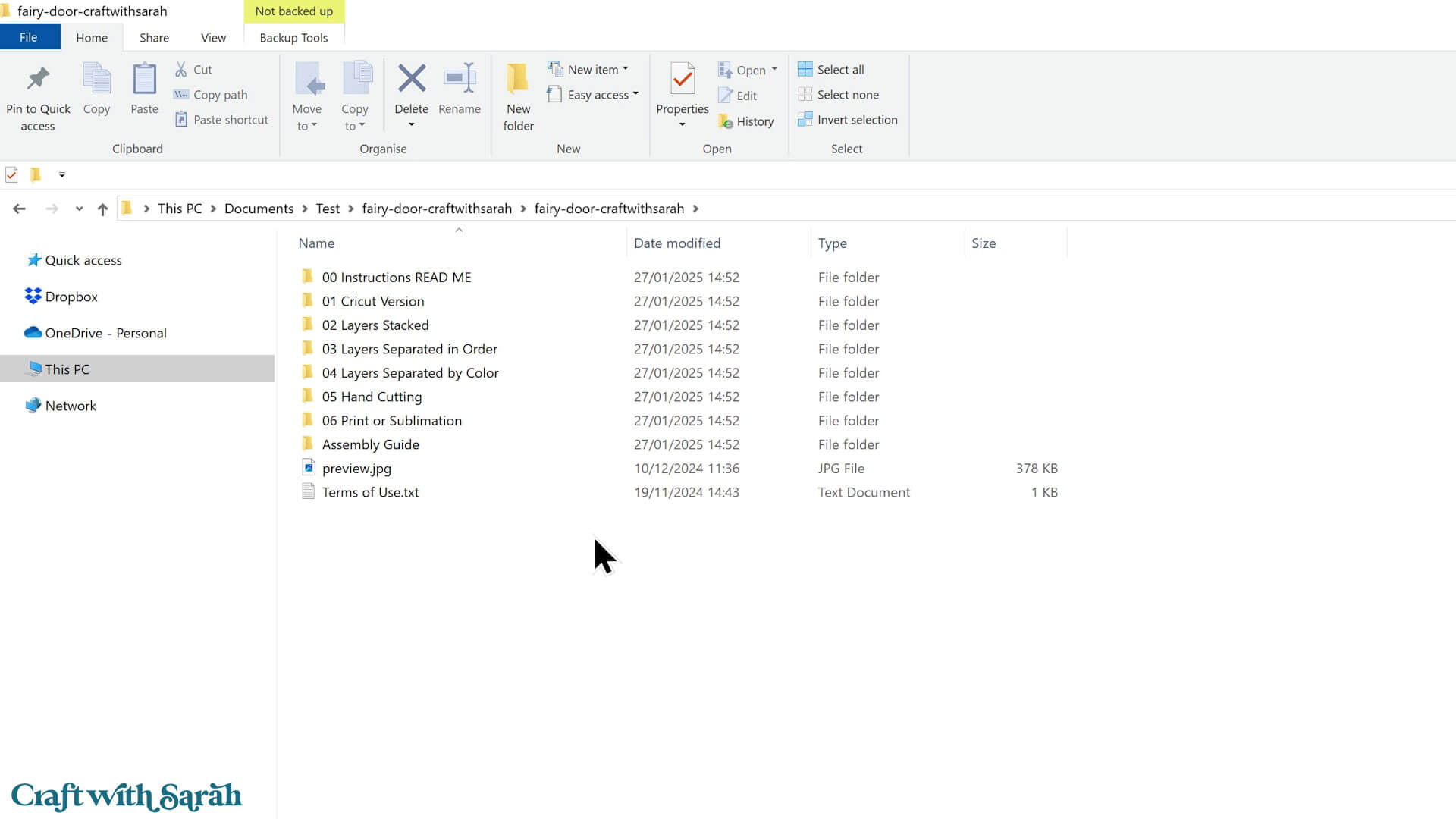This screenshot has height=819, width=1456.
Task: Click the Select all icon
Action: (805, 70)
